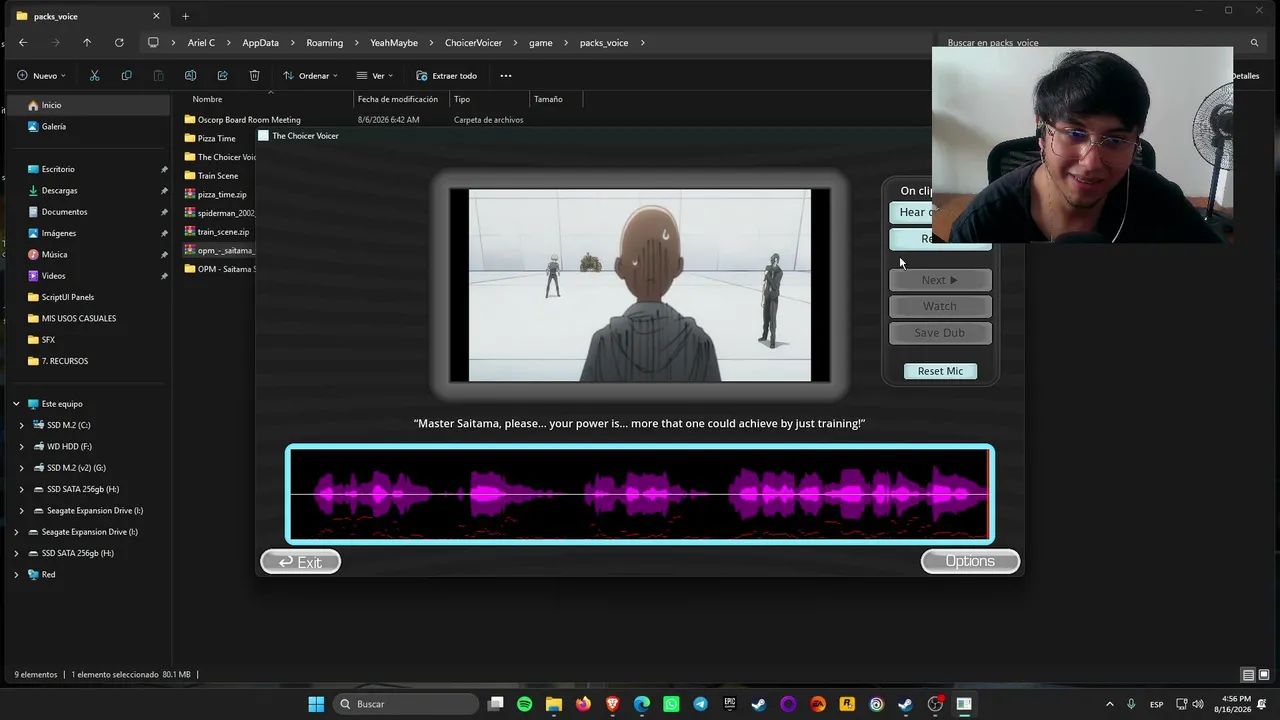Open Telegram from the taskbar
This screenshot has width=1280, height=720.
pos(700,704)
